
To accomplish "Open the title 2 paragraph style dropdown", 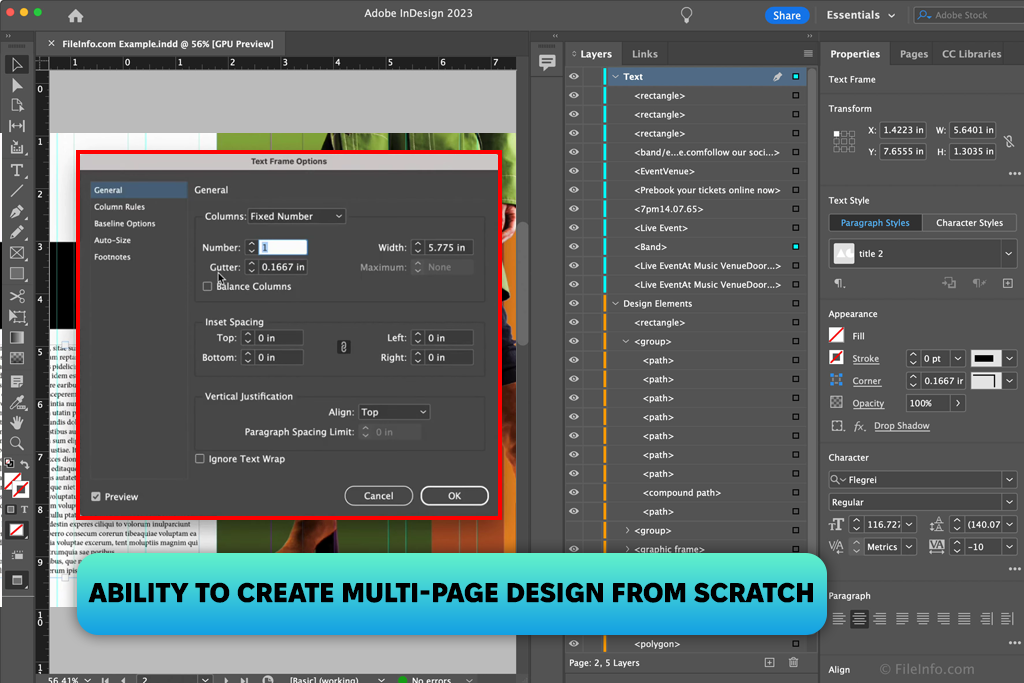I will point(1008,253).
